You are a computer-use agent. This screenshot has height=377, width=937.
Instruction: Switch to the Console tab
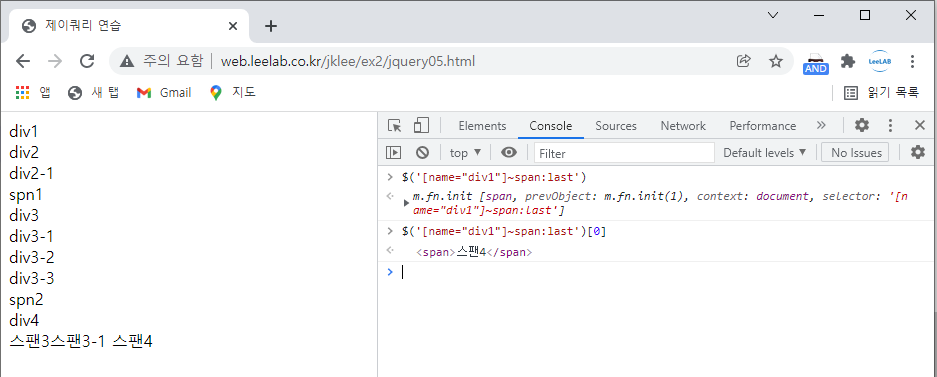pos(550,126)
